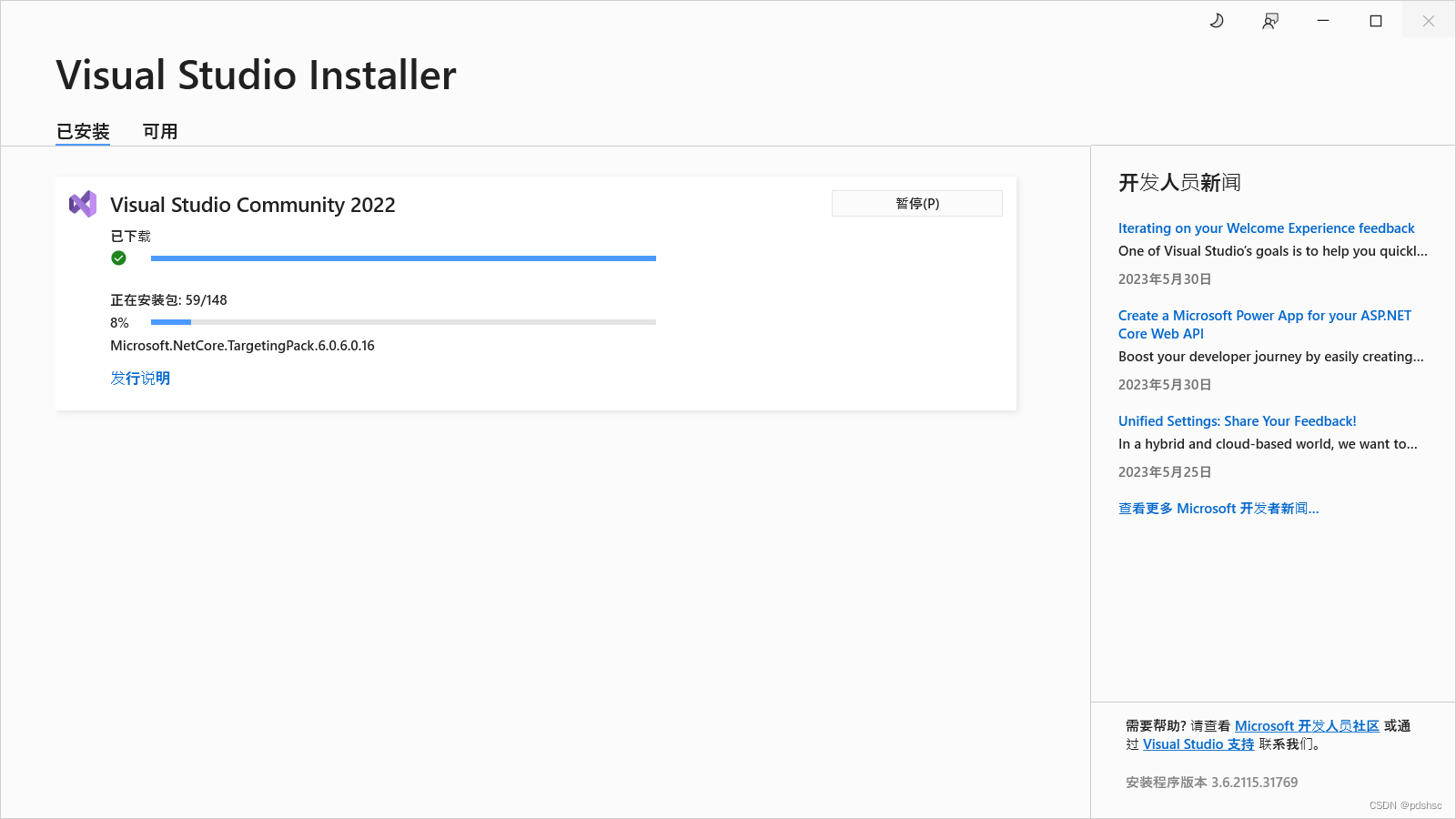Toggle dark theme with the moon icon
This screenshot has height=819, width=1456.
tap(1217, 20)
